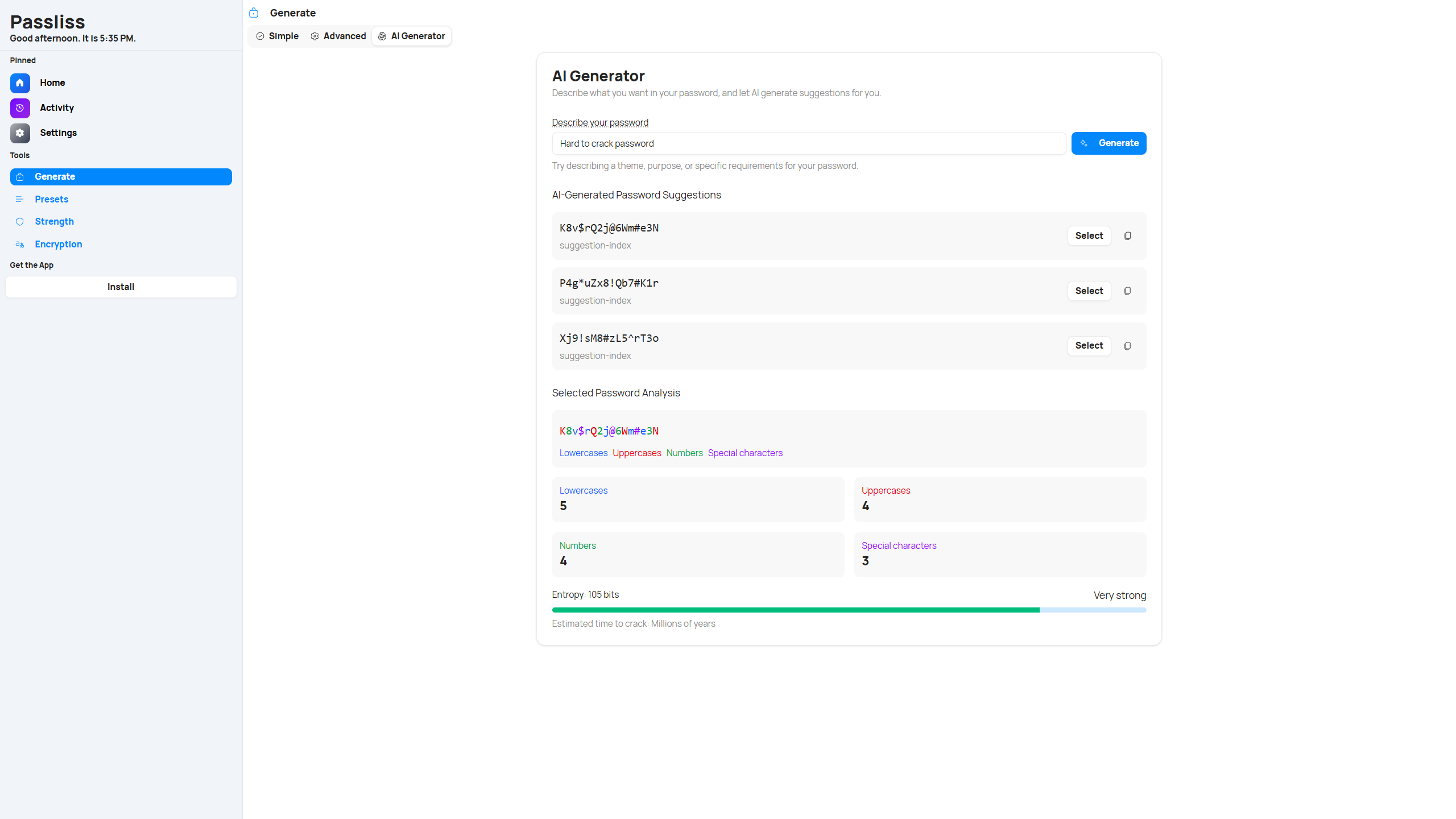Copy first suggestion K8v$rQ2j@6Wm#e3N
This screenshot has width=1456, height=819.
1127,236
